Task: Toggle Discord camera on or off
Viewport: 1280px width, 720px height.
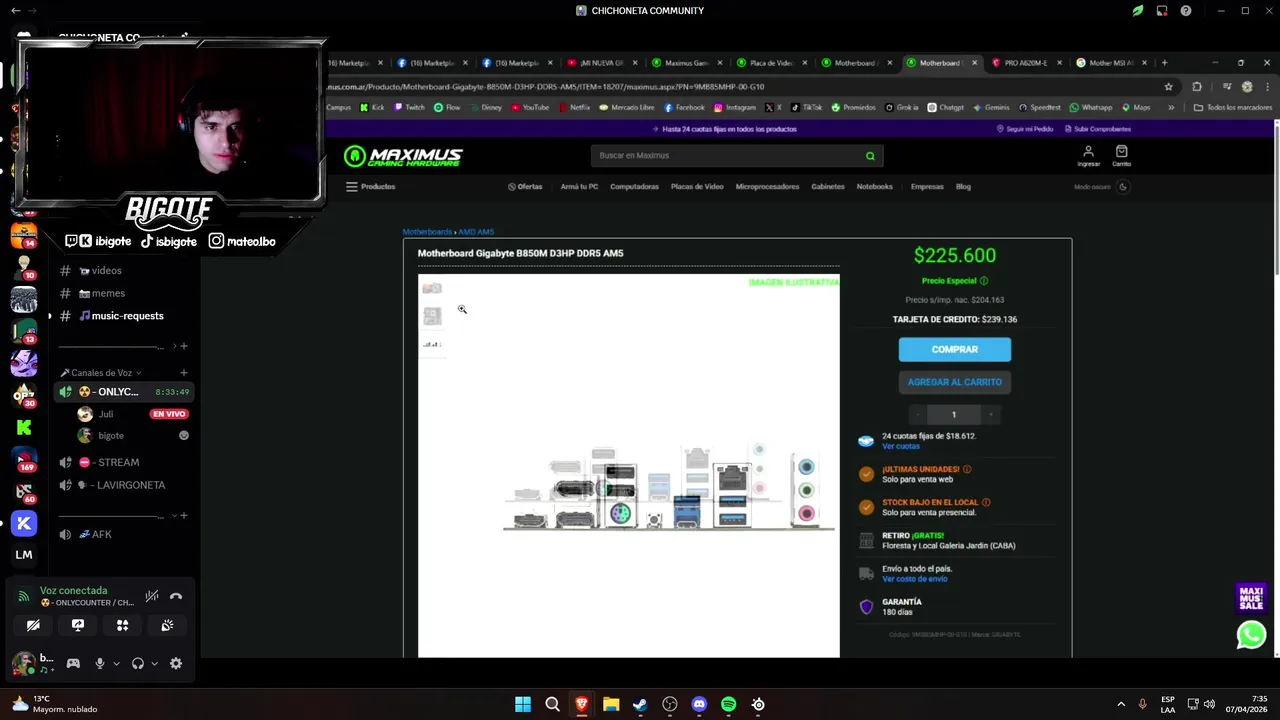Action: pyautogui.click(x=33, y=625)
